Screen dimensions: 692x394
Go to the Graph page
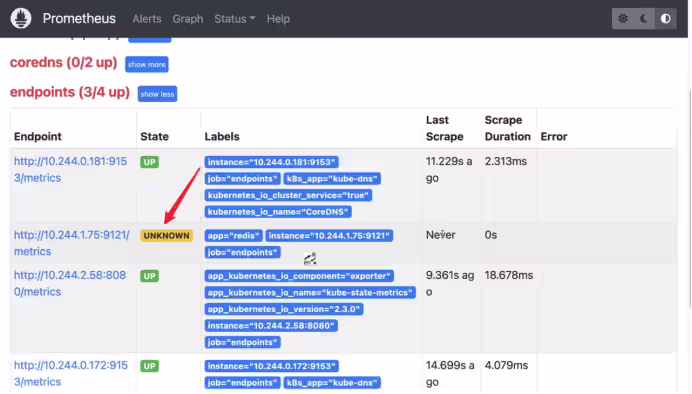(x=188, y=19)
